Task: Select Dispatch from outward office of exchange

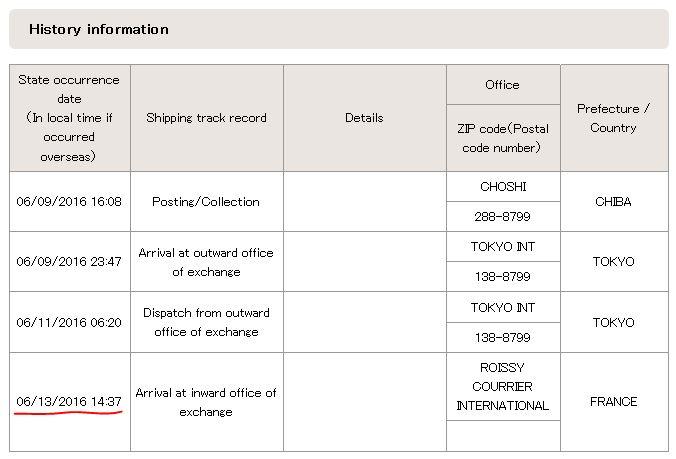Action: (x=207, y=322)
